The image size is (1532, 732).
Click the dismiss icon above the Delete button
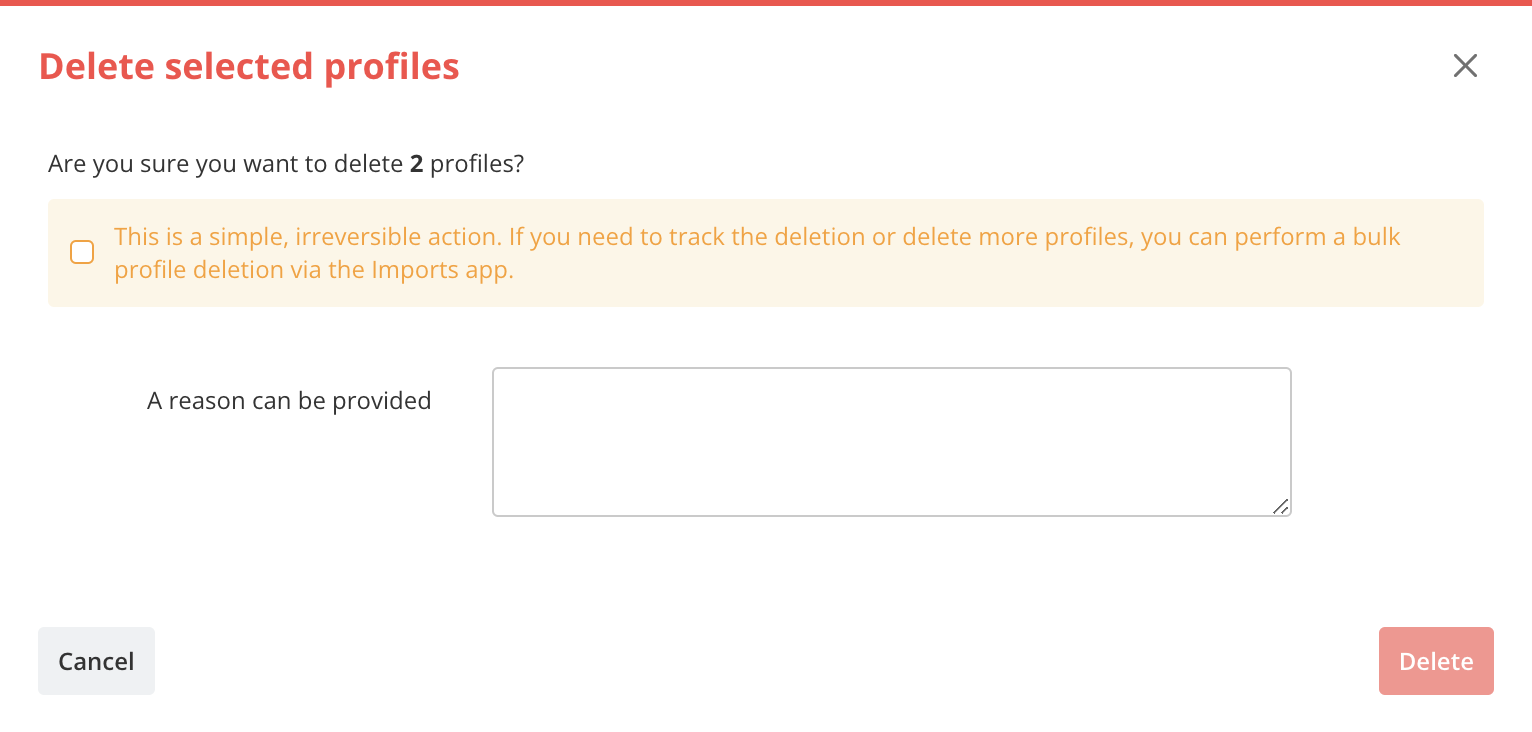coord(1465,65)
